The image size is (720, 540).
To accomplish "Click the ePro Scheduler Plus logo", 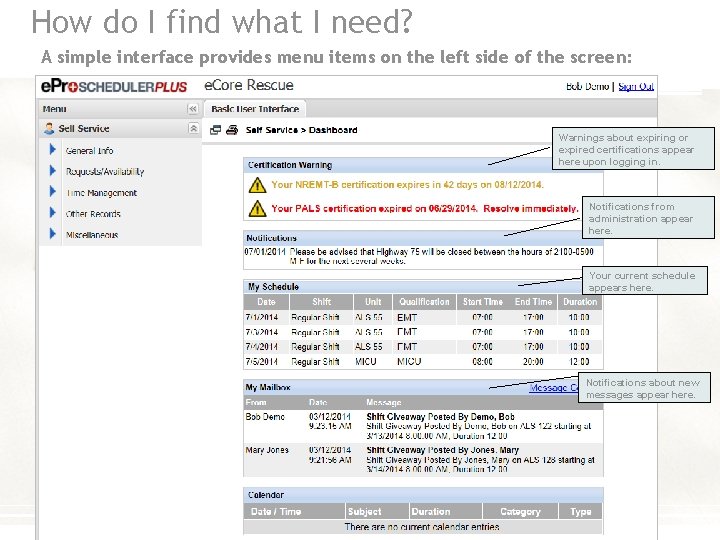I will point(114,86).
